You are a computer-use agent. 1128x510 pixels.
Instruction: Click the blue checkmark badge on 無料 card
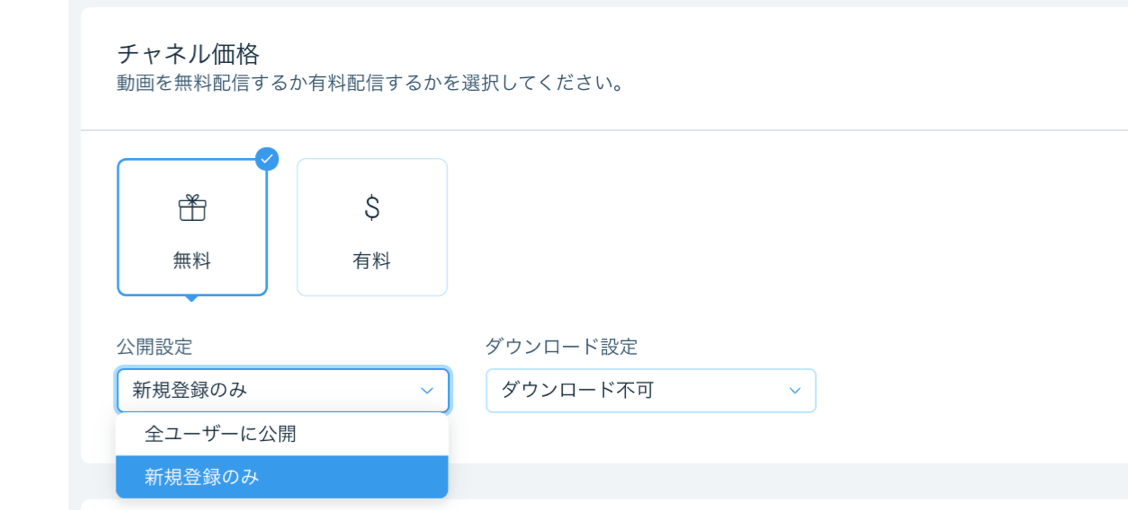coord(267,159)
